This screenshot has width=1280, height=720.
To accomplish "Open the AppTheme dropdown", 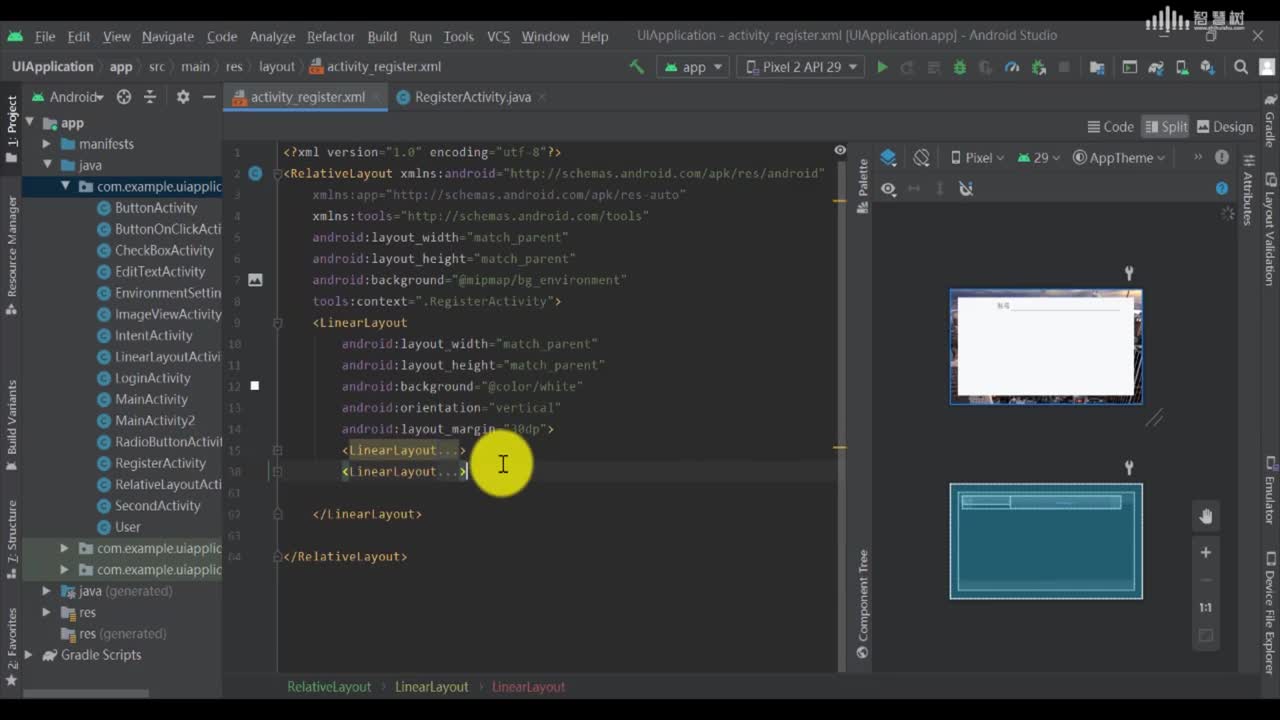I will 1119,158.
